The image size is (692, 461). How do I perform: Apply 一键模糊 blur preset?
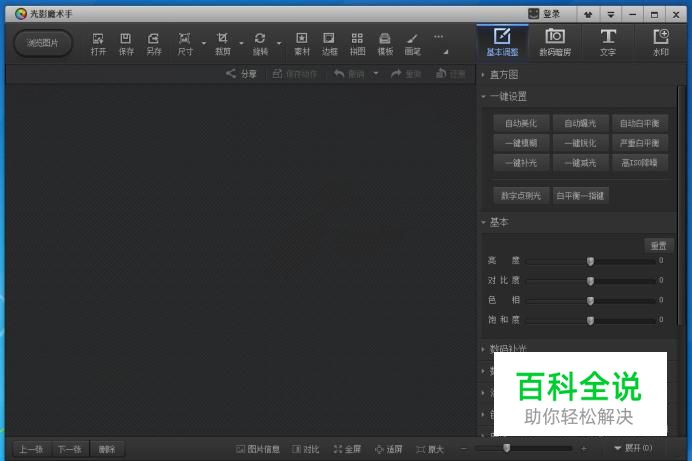pos(521,143)
